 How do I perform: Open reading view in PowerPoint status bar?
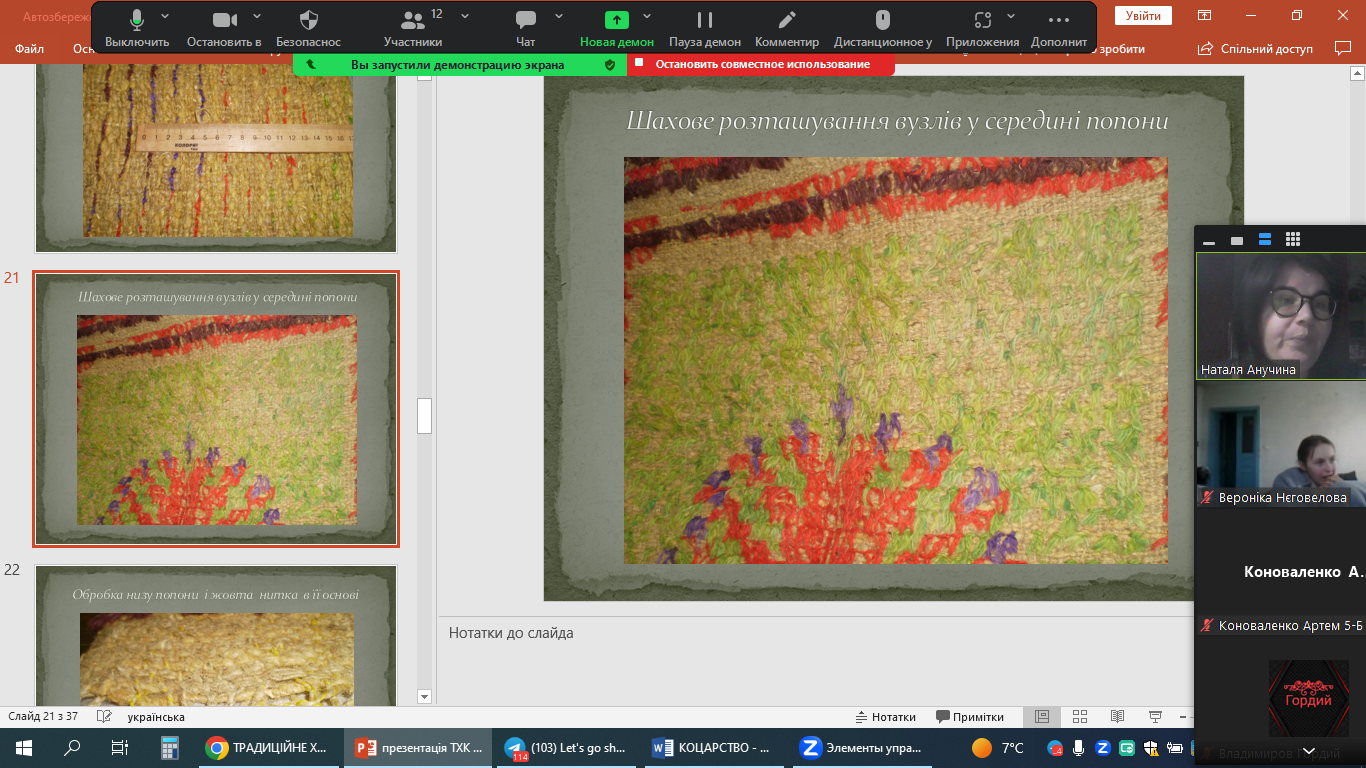point(1117,717)
